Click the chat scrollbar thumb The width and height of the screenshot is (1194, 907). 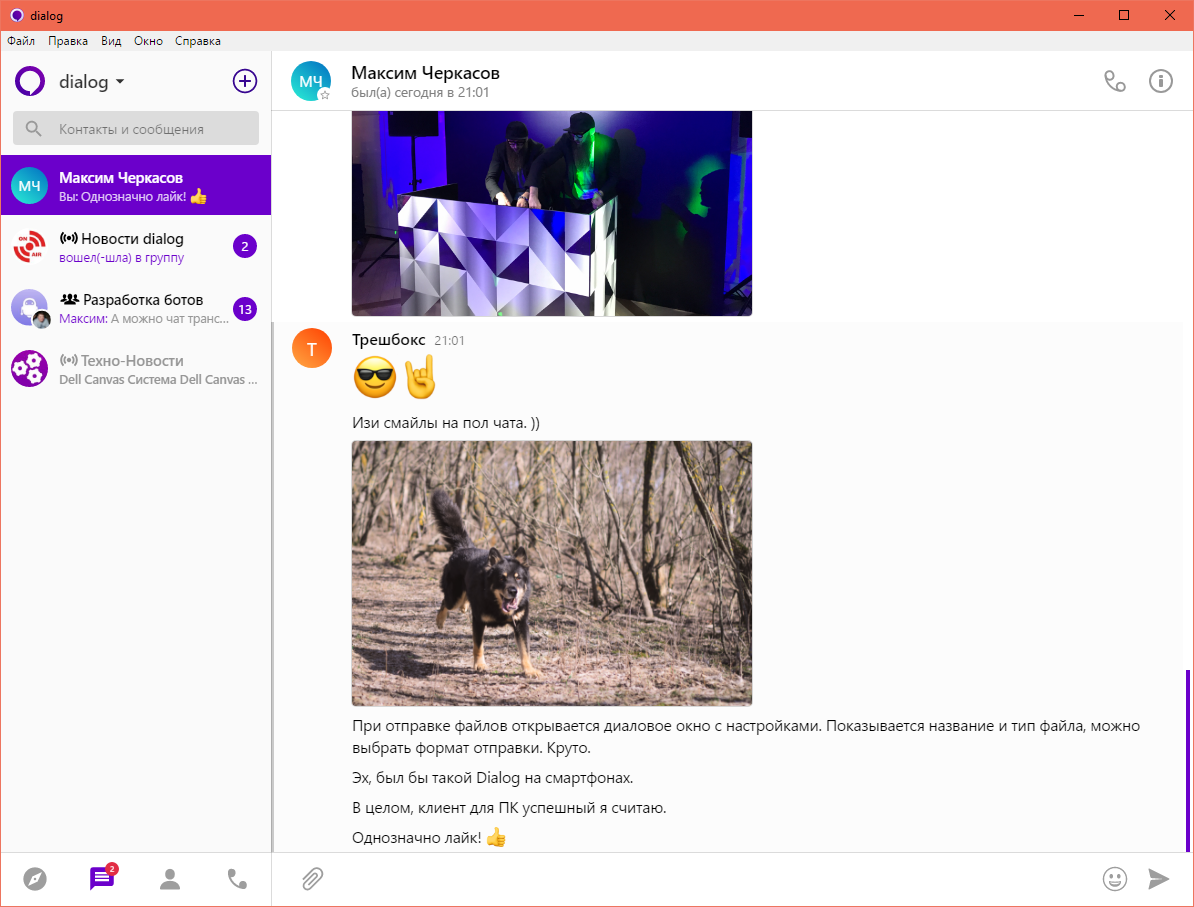coord(1189,760)
